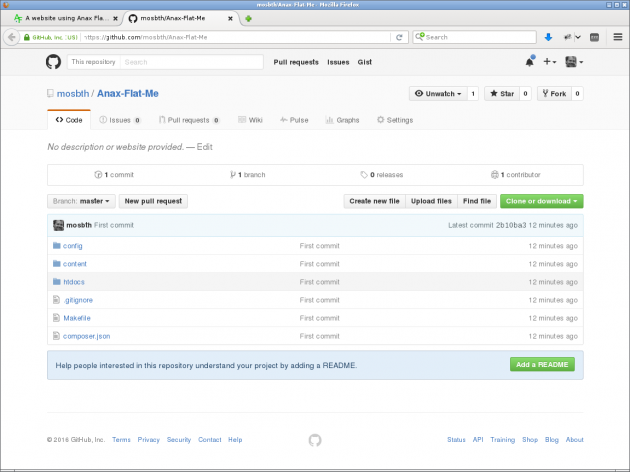Viewport: 630px width, 472px height.
Task: Open the plus create-new menu
Action: pyautogui.click(x=549, y=62)
